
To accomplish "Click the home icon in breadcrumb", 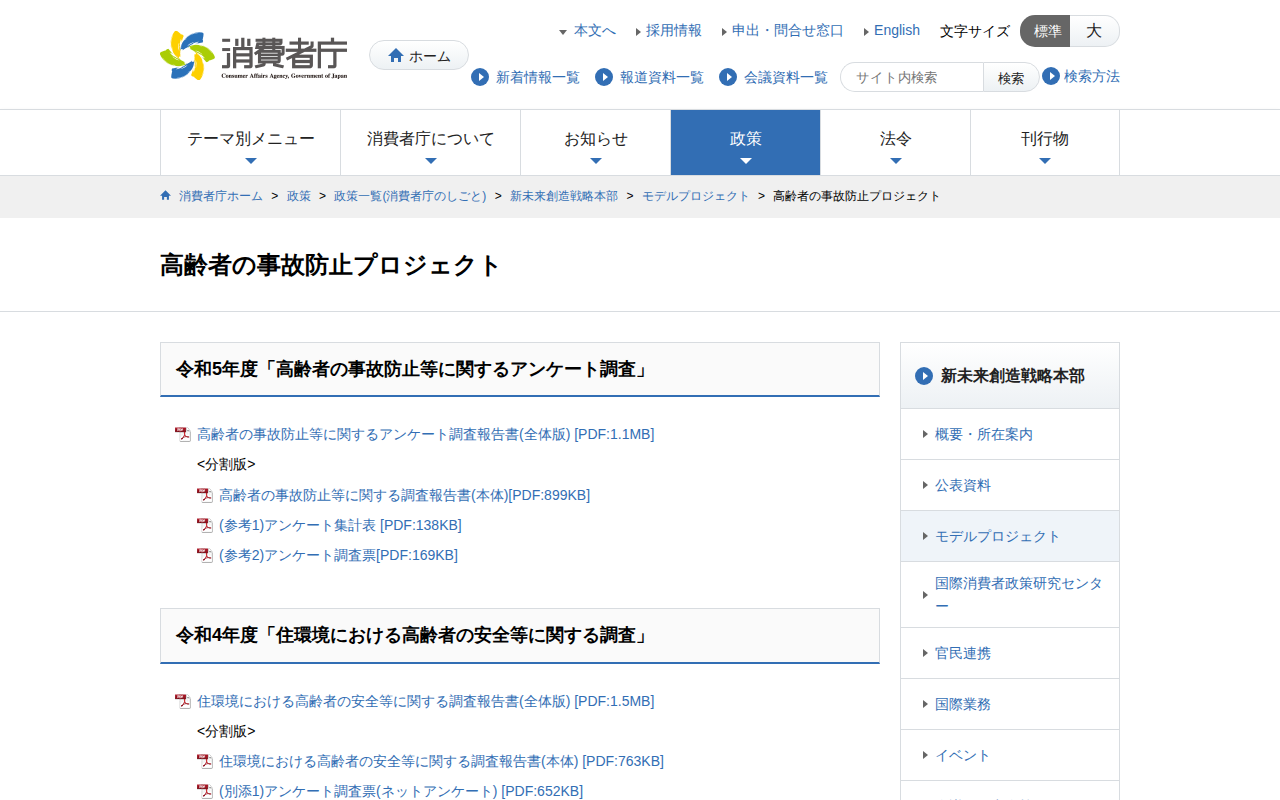I will 166,196.
